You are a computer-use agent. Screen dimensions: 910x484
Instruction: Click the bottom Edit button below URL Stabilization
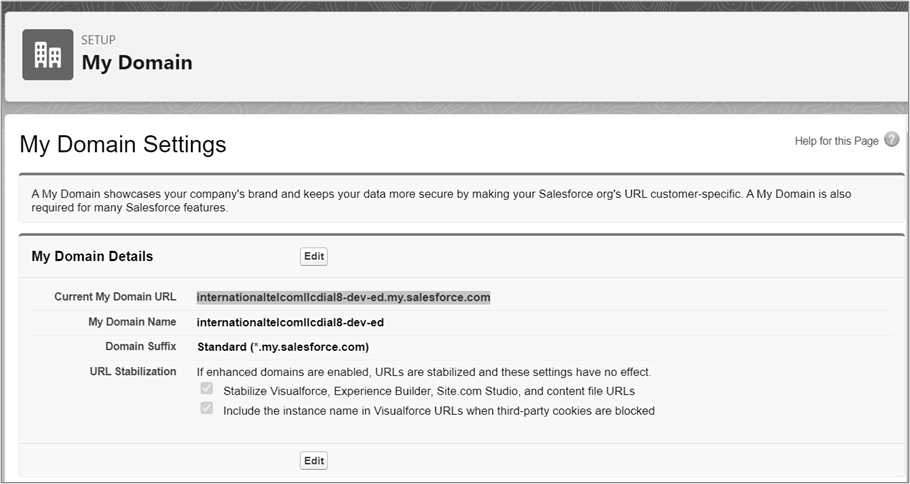pyautogui.click(x=314, y=461)
